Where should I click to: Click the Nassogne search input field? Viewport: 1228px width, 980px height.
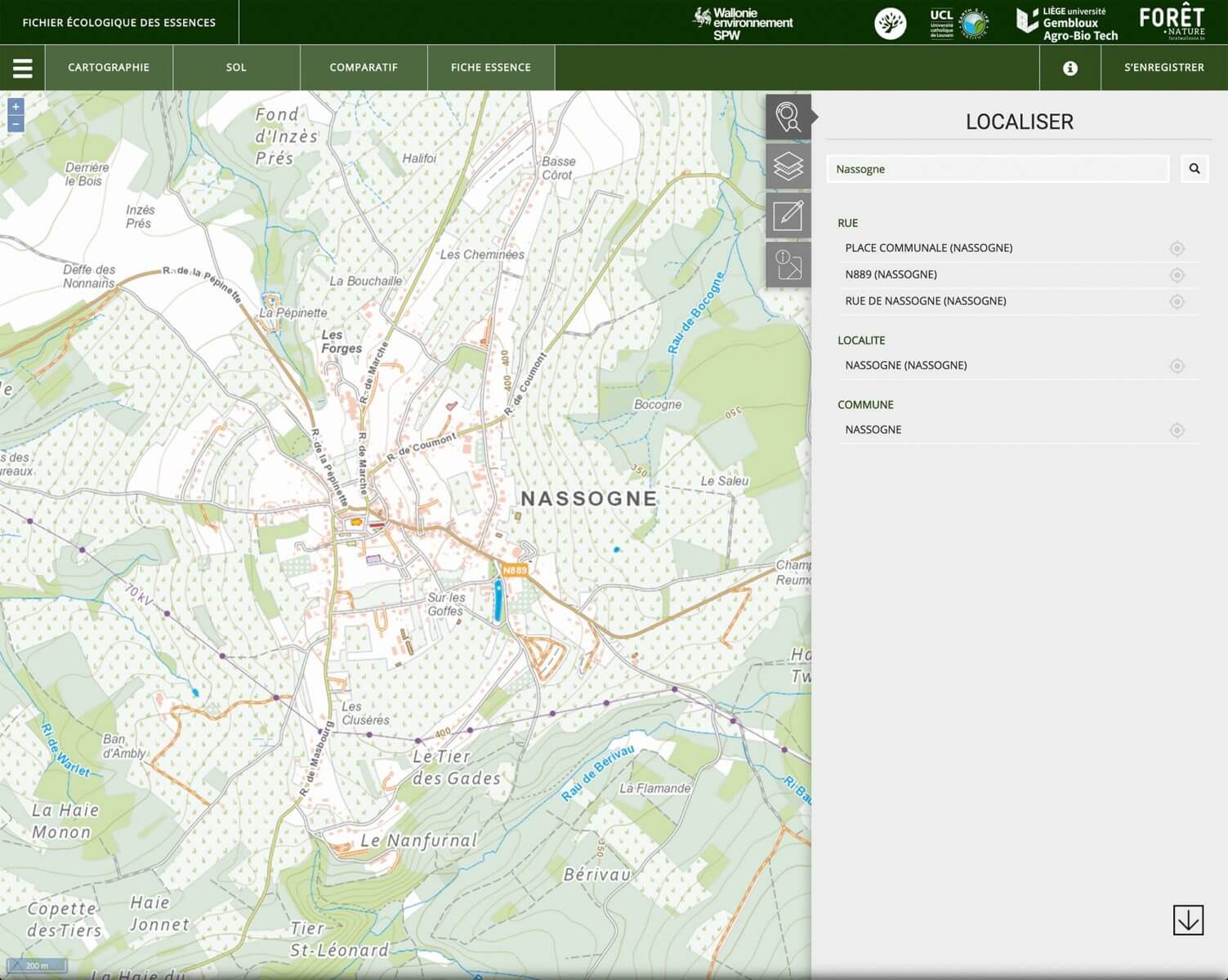pyautogui.click(x=998, y=169)
